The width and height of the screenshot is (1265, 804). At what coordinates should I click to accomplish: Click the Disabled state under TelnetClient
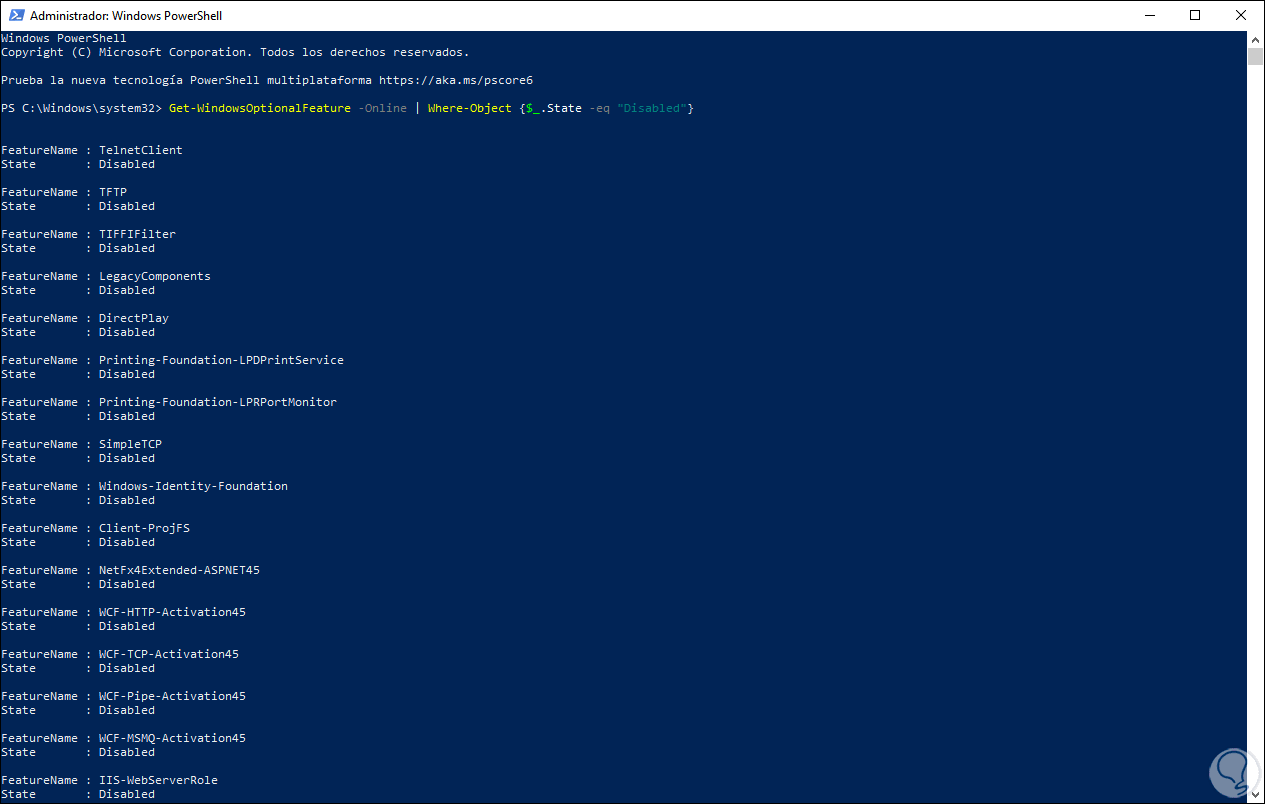click(126, 164)
